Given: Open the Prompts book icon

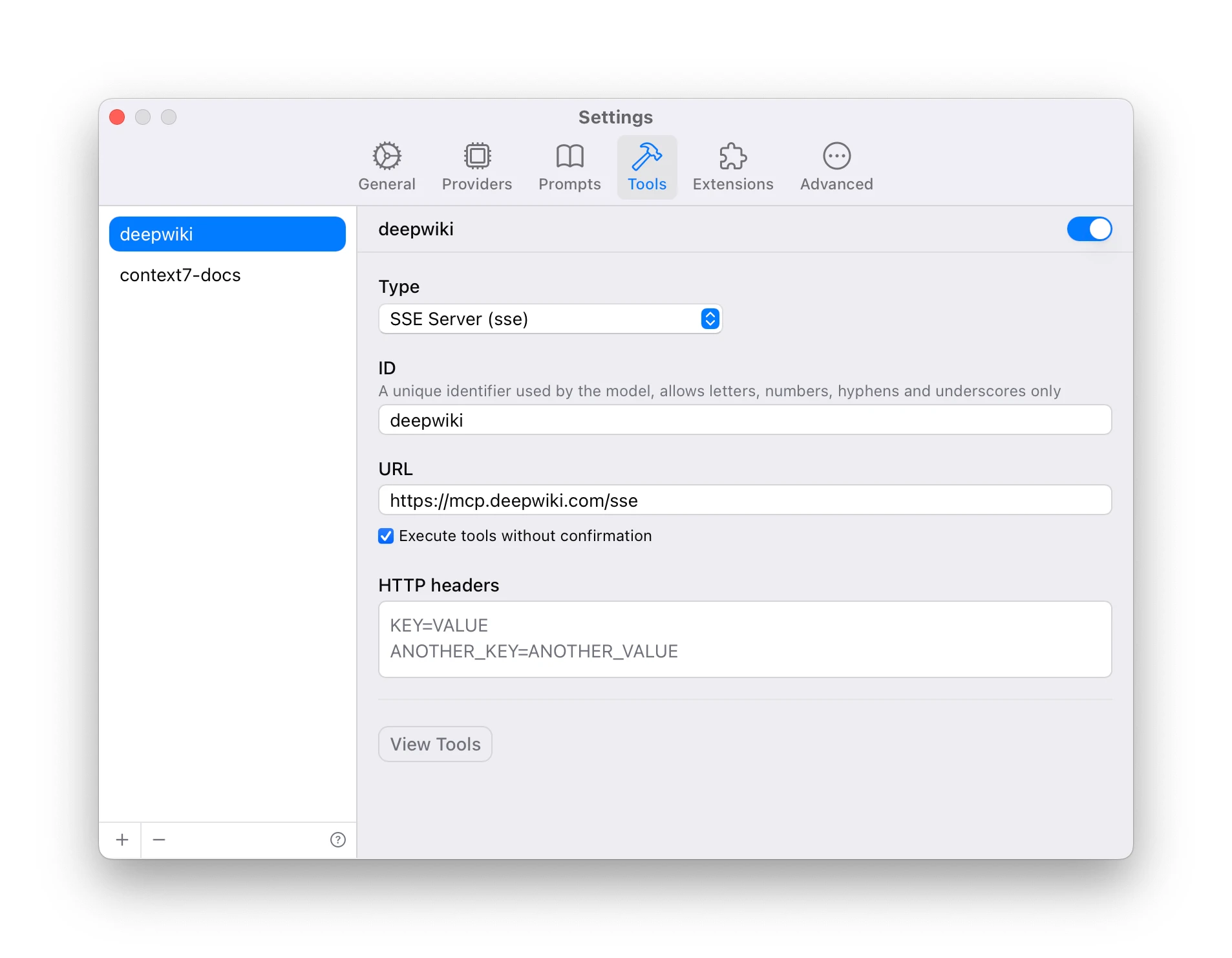Looking at the screenshot, I should [x=569, y=156].
